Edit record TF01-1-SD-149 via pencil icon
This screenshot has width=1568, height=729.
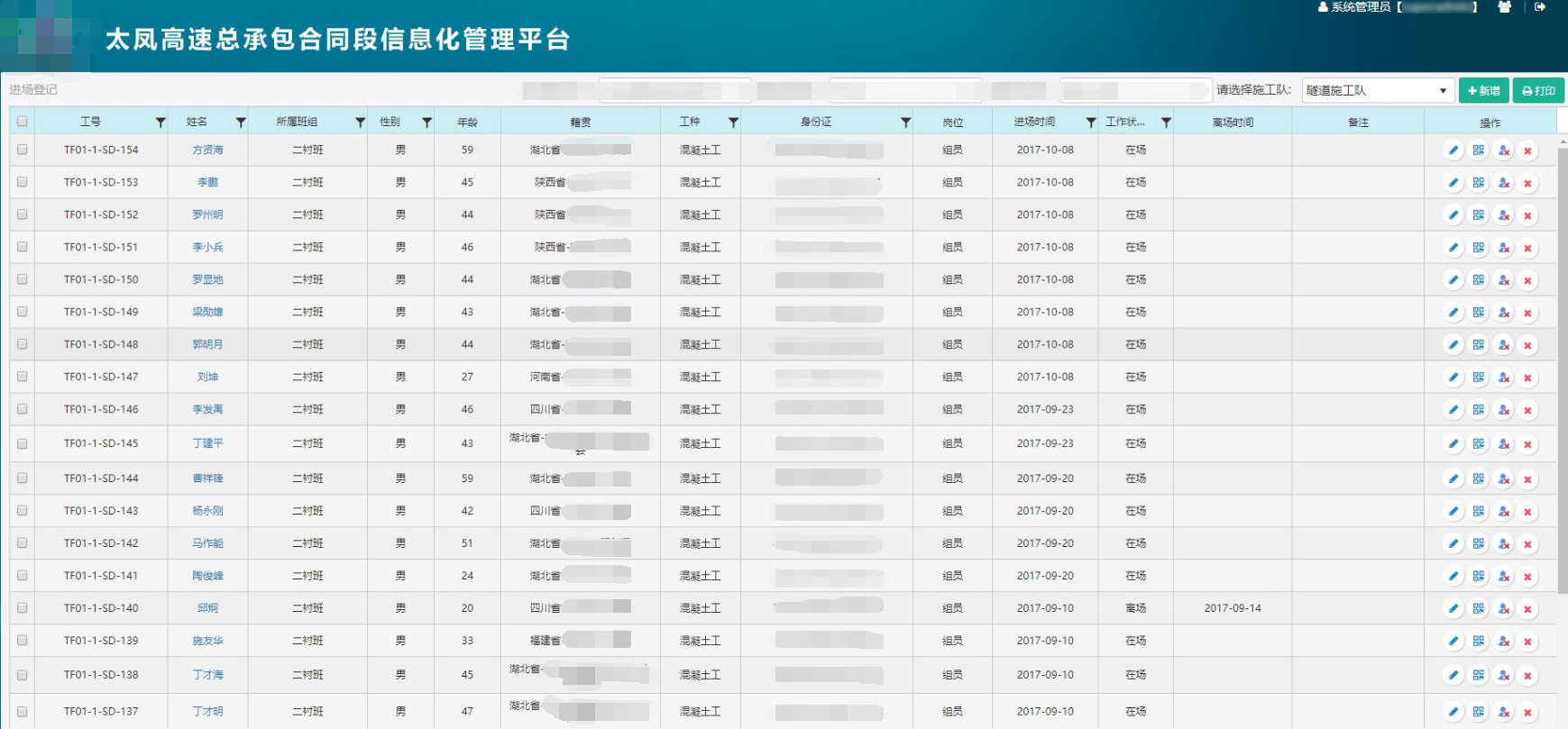(1453, 313)
